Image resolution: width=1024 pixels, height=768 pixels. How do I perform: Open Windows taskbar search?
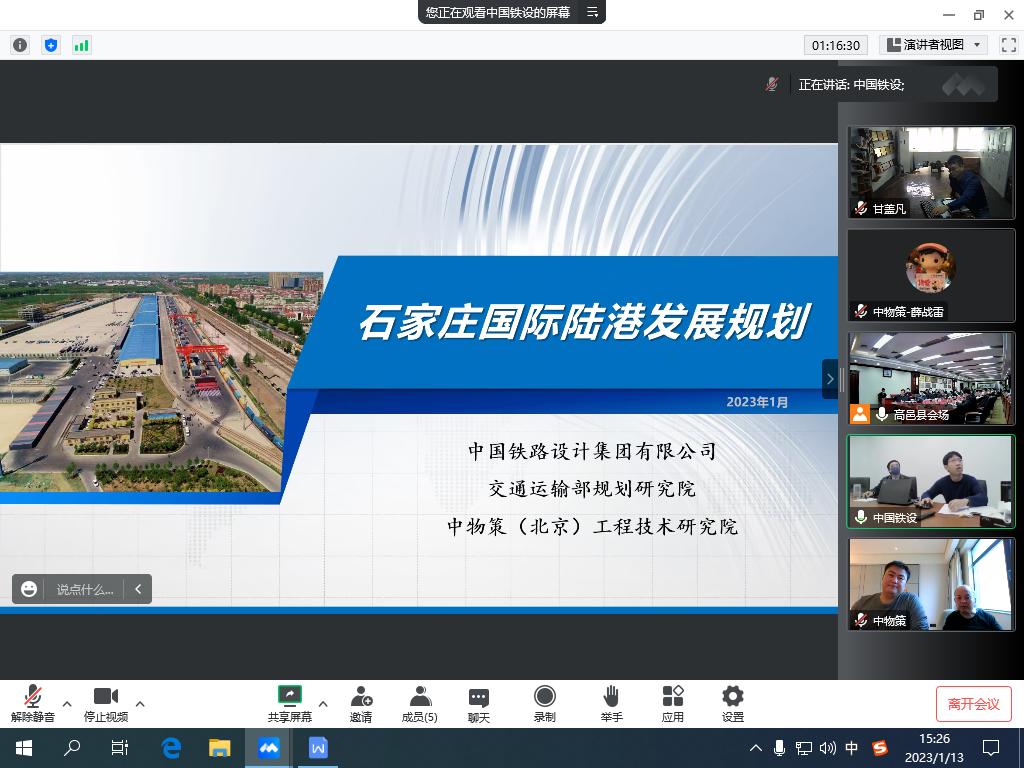(x=72, y=748)
